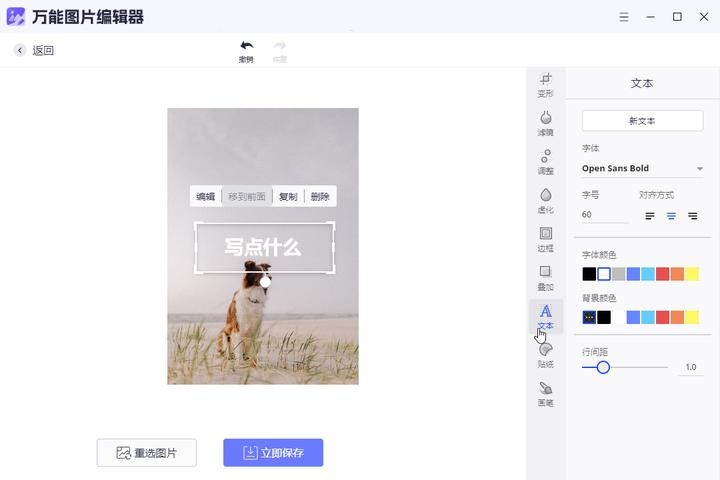Expand the Open Sans Bold font dropdown

(699, 169)
